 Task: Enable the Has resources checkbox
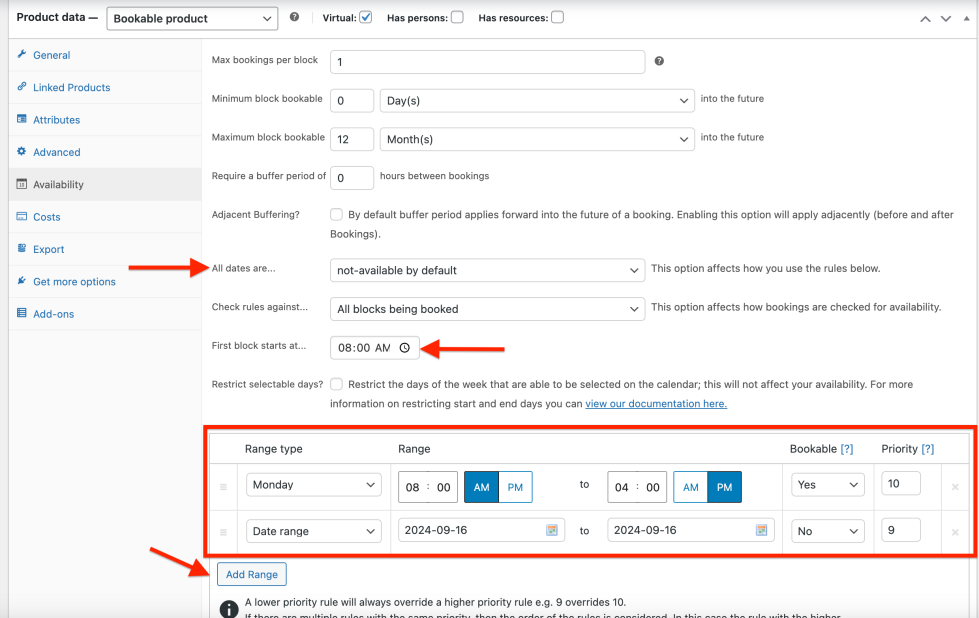point(558,17)
